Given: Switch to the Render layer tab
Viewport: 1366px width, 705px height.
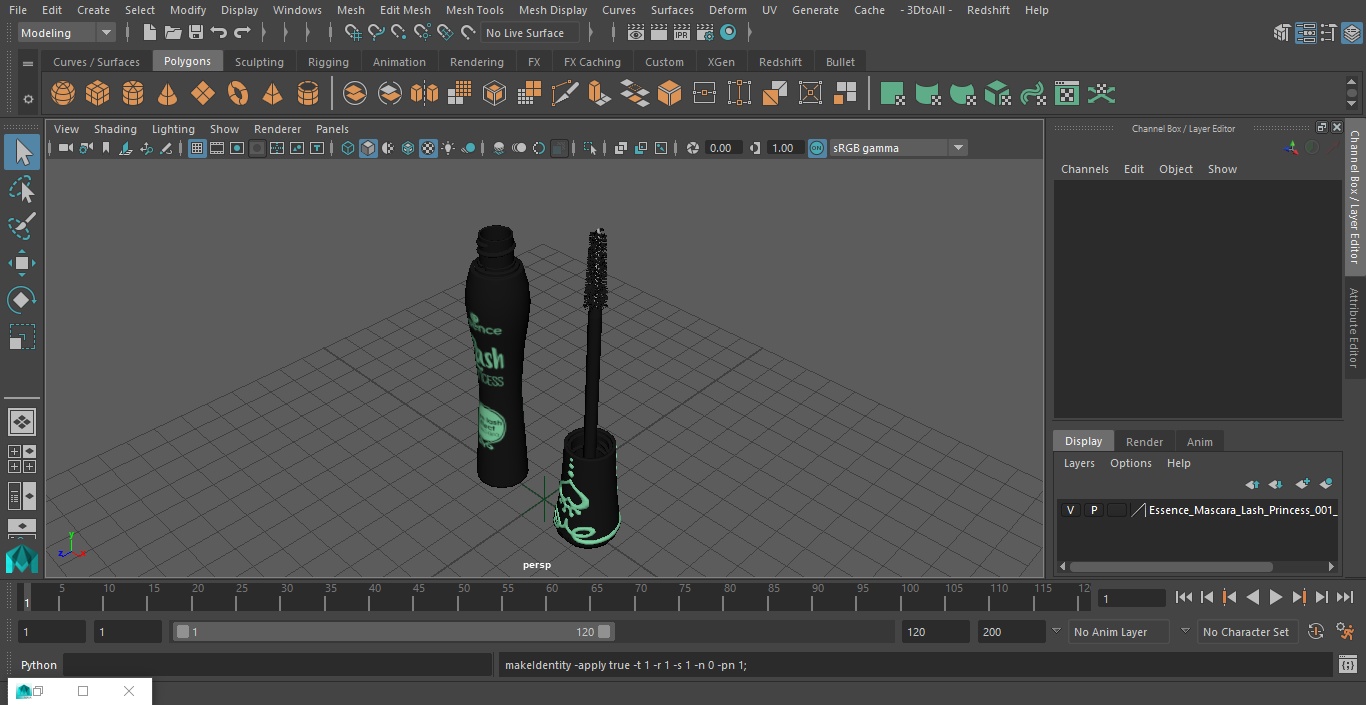Looking at the screenshot, I should pyautogui.click(x=1144, y=442).
